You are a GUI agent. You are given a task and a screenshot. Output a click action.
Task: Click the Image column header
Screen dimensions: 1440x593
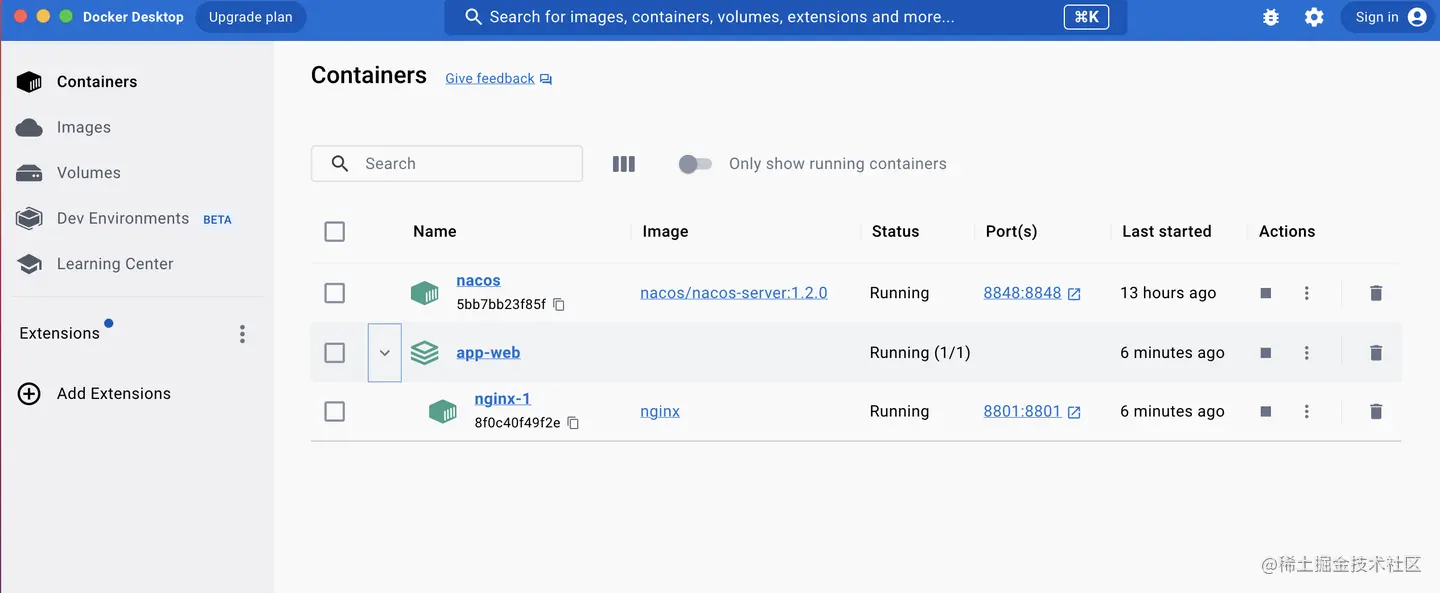click(x=665, y=231)
